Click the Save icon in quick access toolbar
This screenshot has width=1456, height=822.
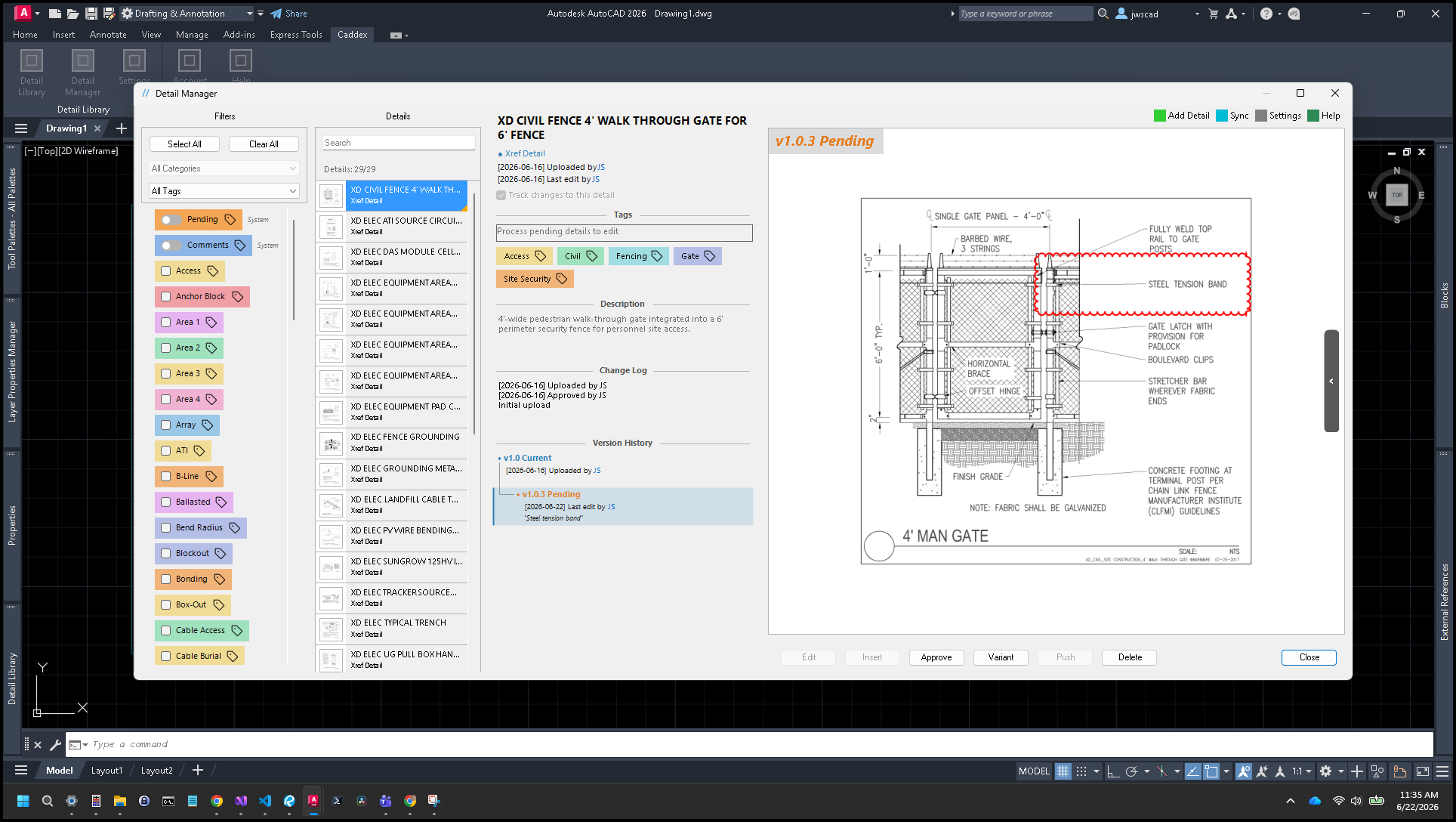point(91,14)
